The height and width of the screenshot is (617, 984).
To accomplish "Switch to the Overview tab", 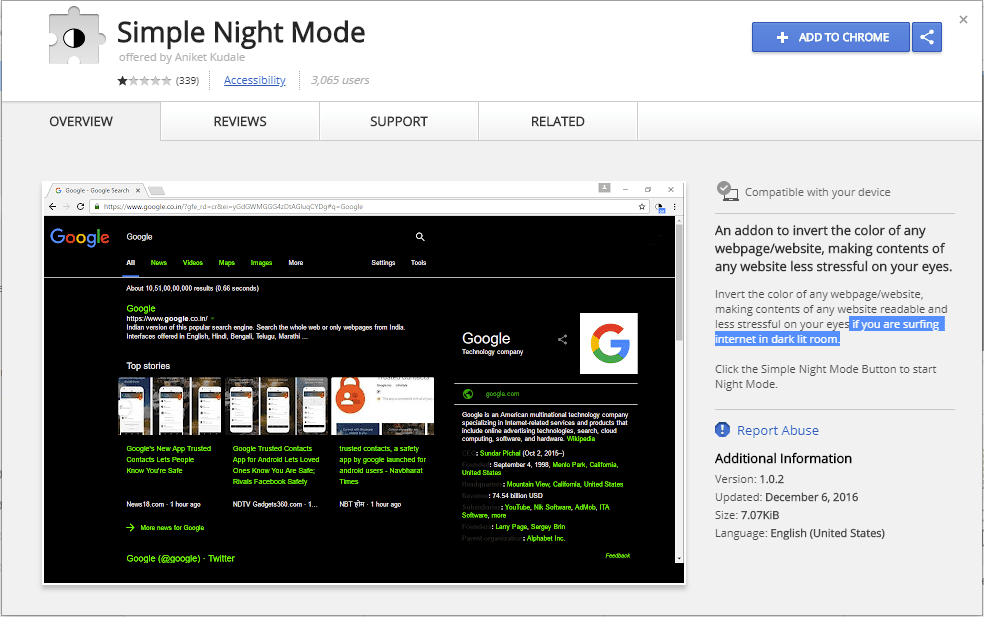I will pyautogui.click(x=81, y=121).
